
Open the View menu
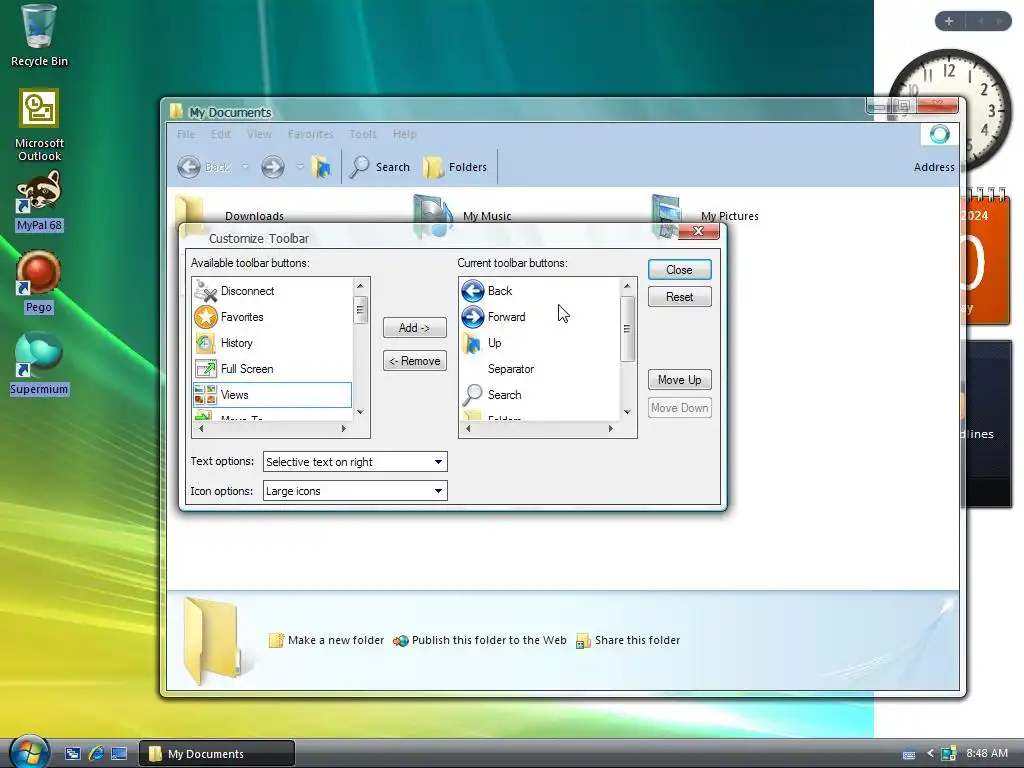coord(259,134)
